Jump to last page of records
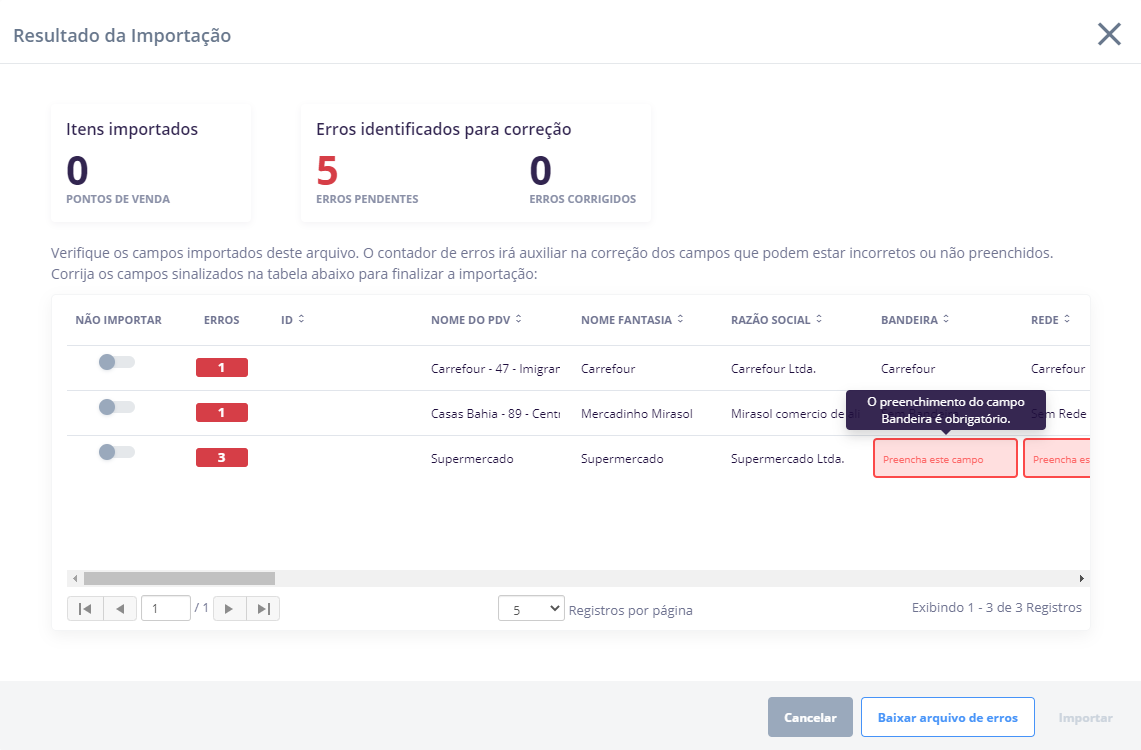 (x=263, y=608)
